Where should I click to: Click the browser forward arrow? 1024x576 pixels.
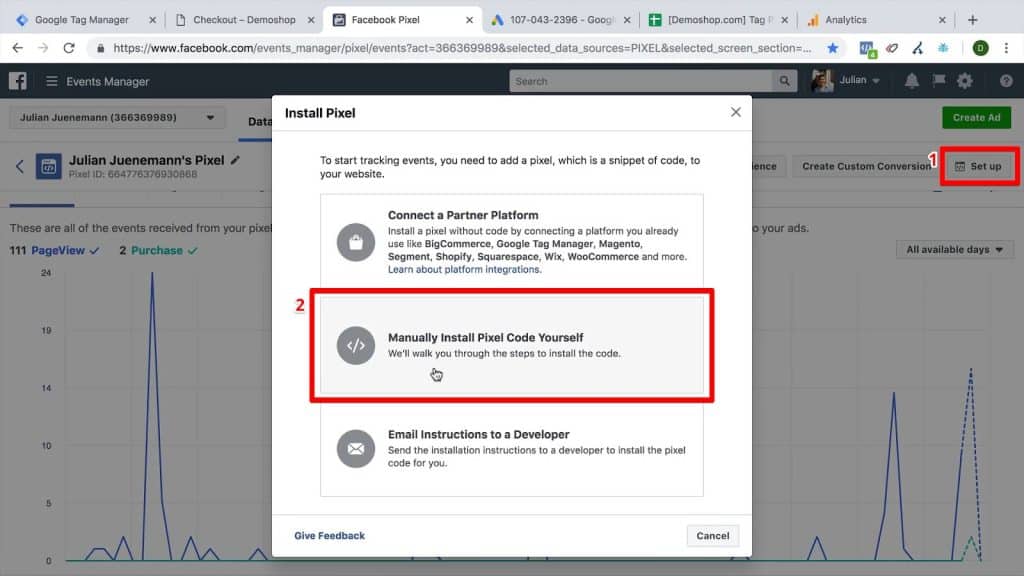42,48
